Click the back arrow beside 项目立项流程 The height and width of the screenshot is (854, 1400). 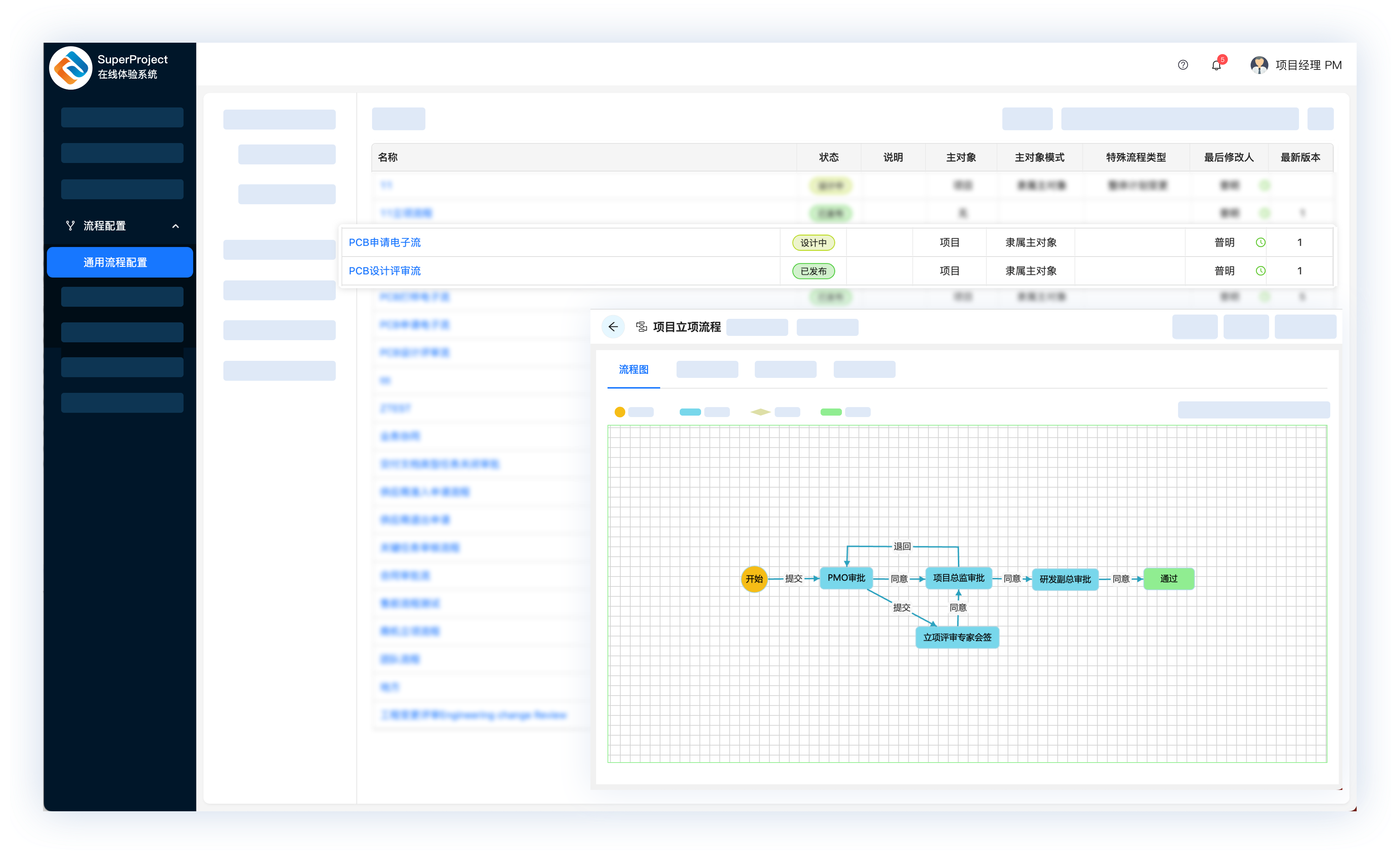(612, 326)
